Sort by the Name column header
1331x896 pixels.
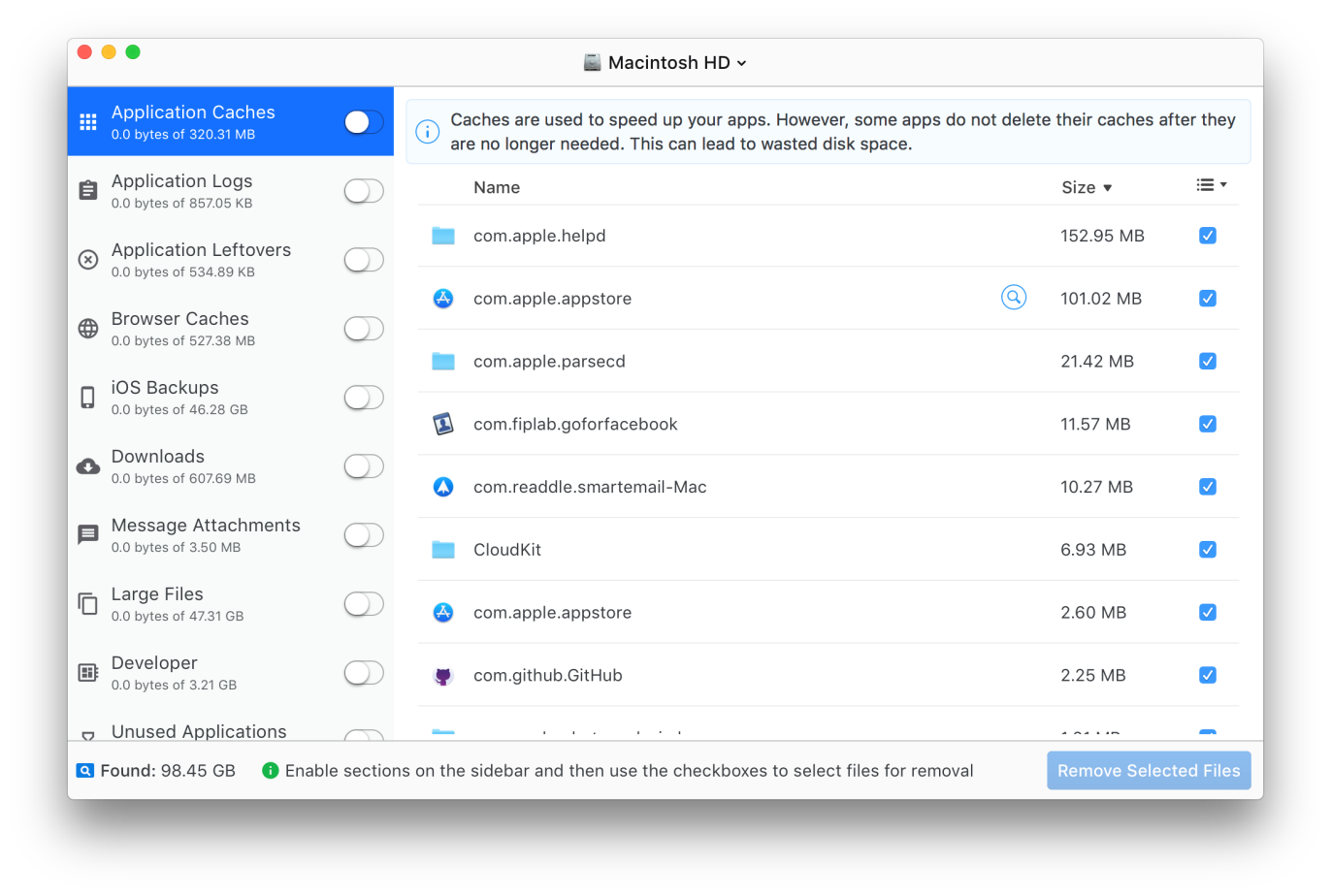[497, 188]
